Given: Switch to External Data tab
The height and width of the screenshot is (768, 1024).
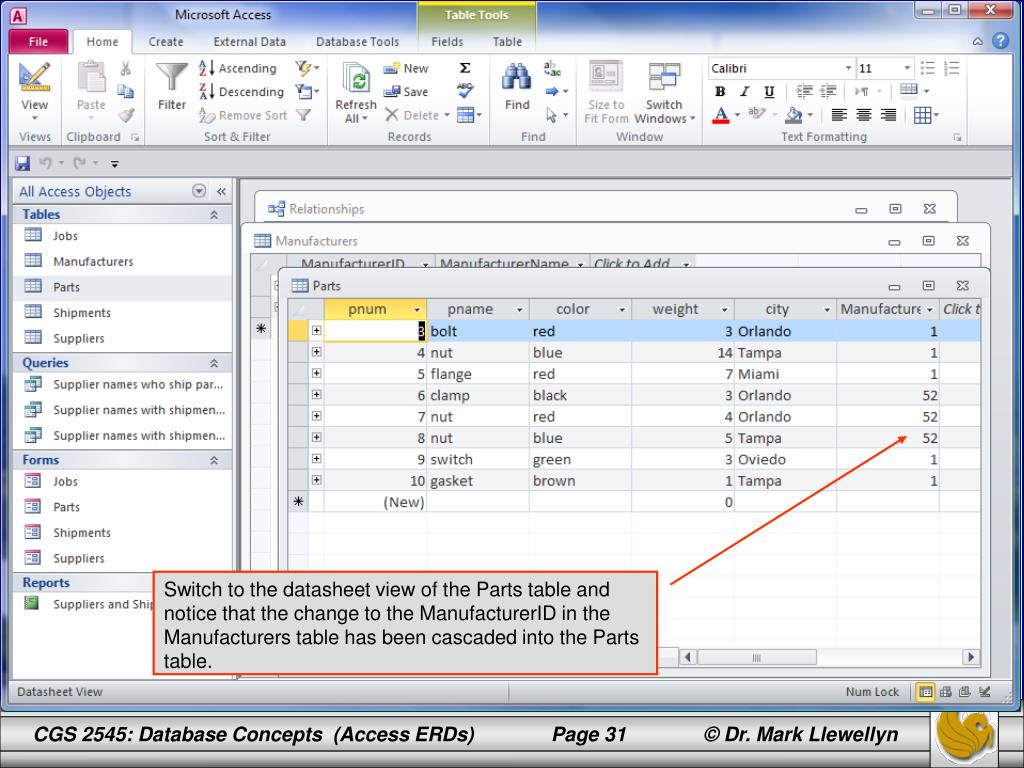Looking at the screenshot, I should point(249,41).
